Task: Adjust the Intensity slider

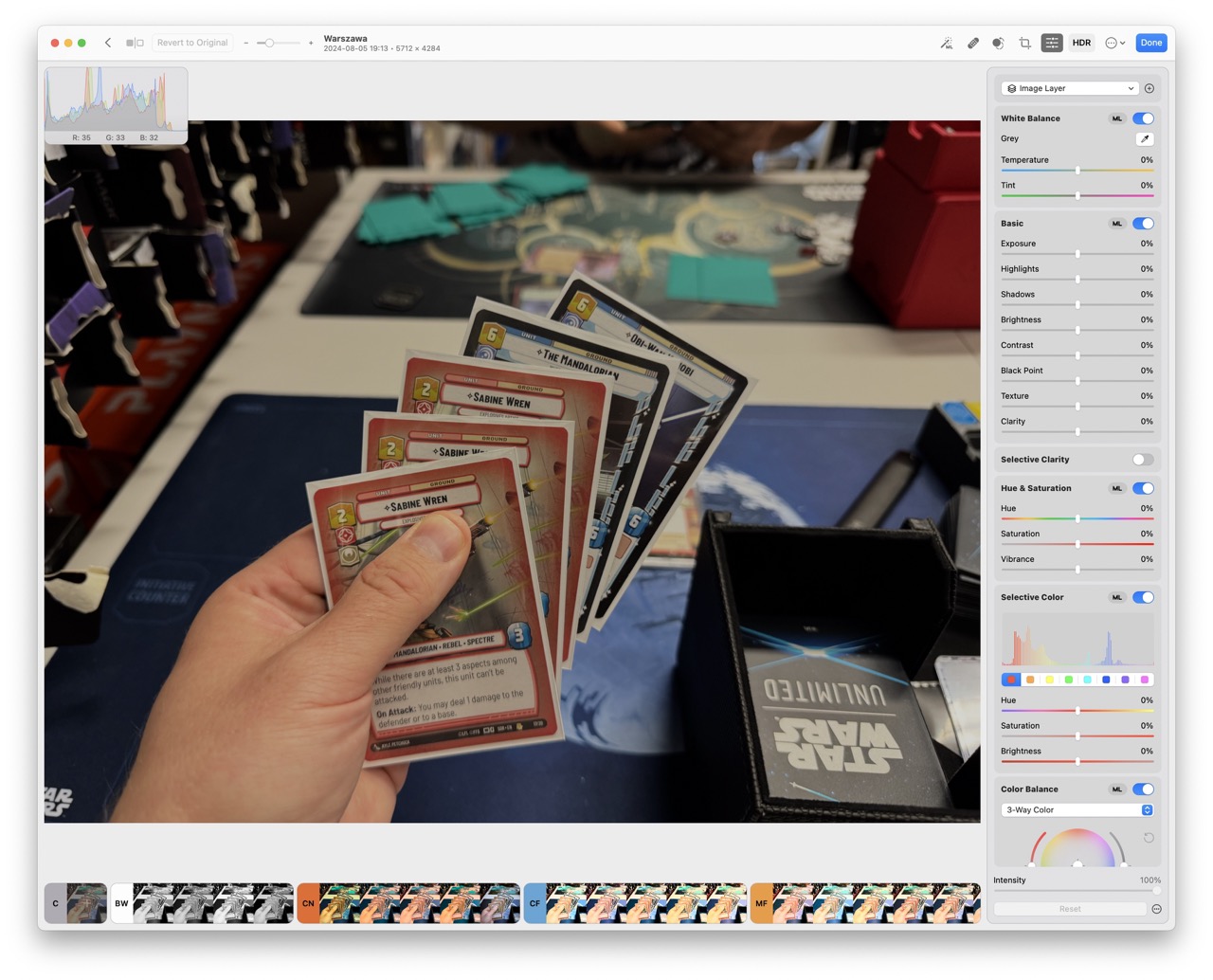Action: [x=1077, y=891]
